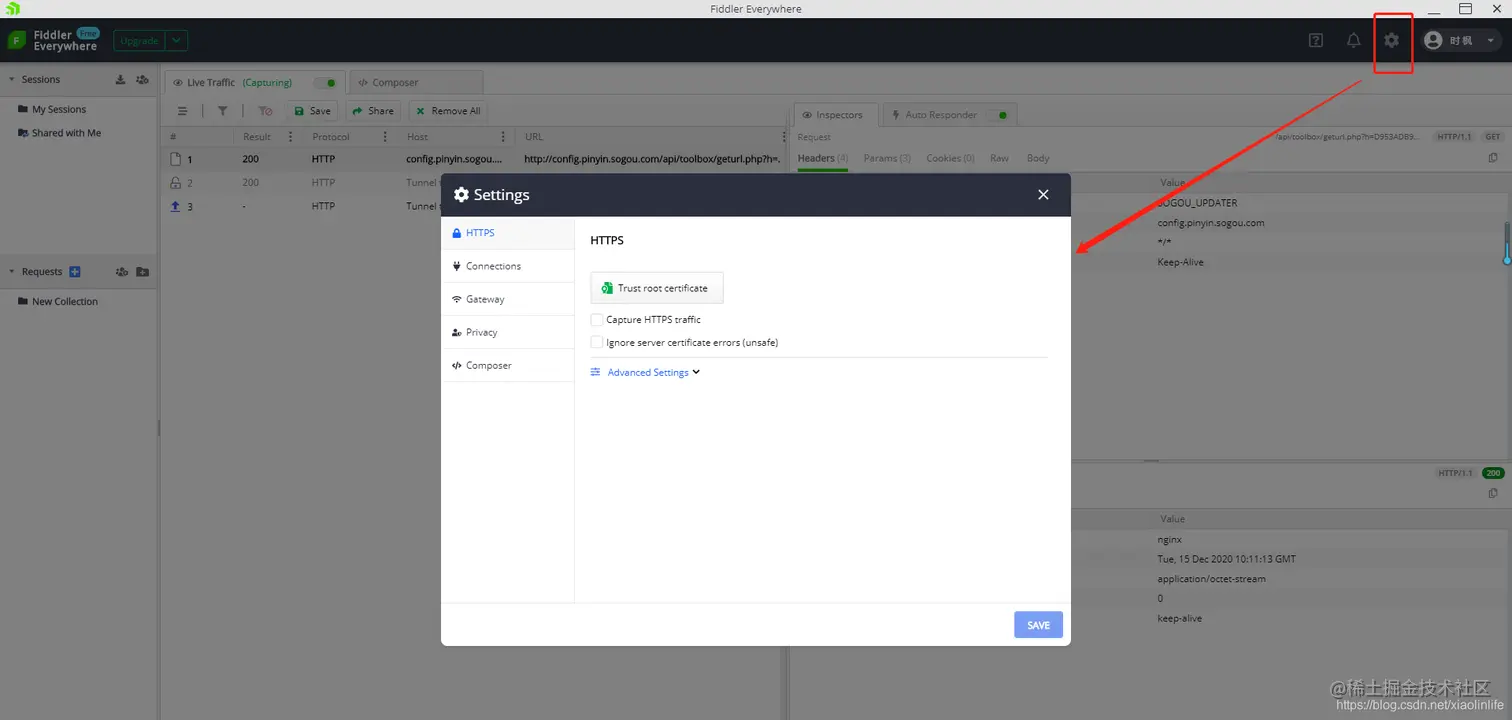The width and height of the screenshot is (1512, 720).
Task: Open the Protocol column options menu
Action: 386,137
